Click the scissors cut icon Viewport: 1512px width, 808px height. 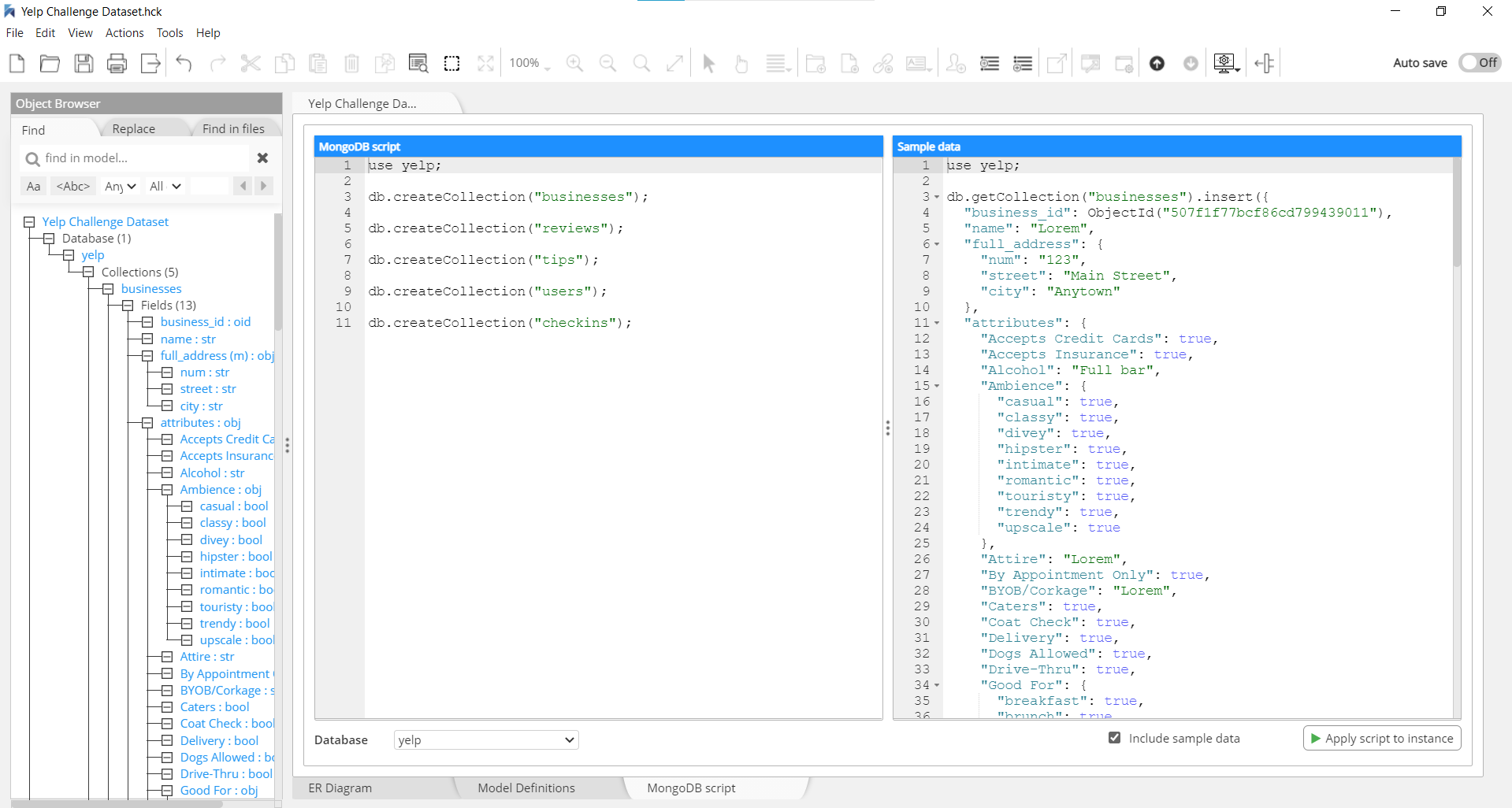pyautogui.click(x=251, y=63)
